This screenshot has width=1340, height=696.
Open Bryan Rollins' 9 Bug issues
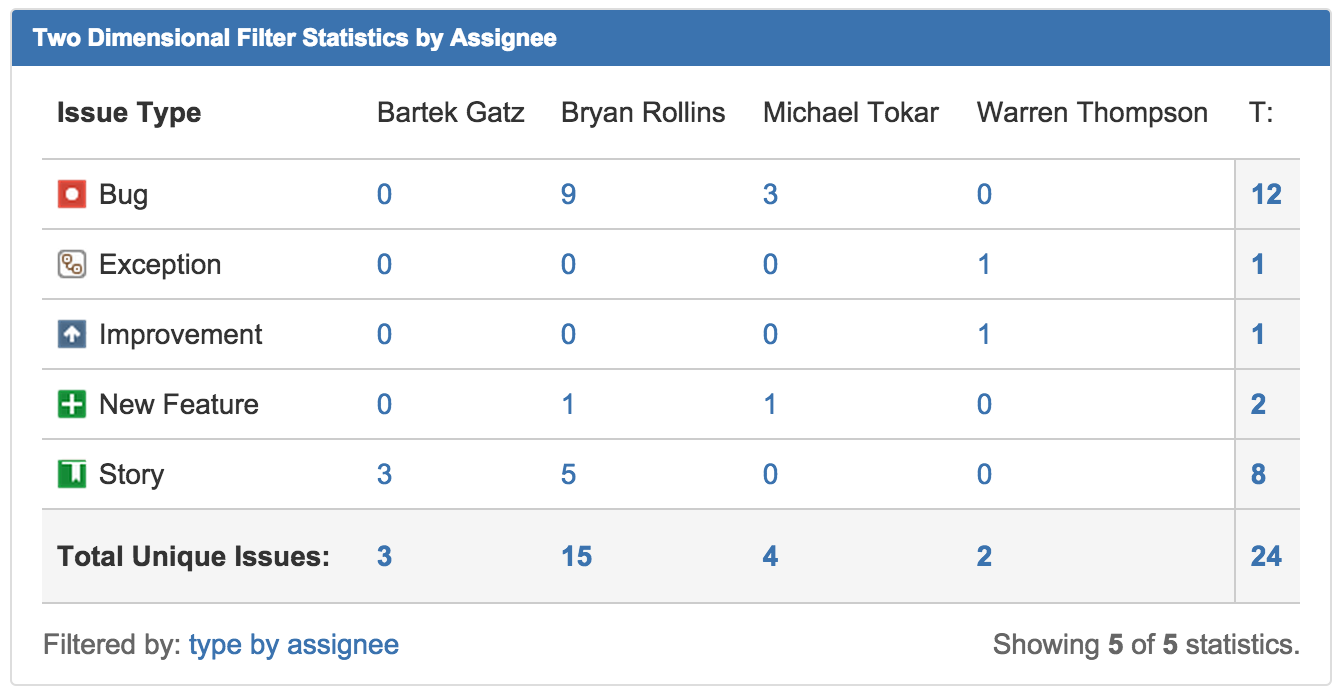(568, 194)
